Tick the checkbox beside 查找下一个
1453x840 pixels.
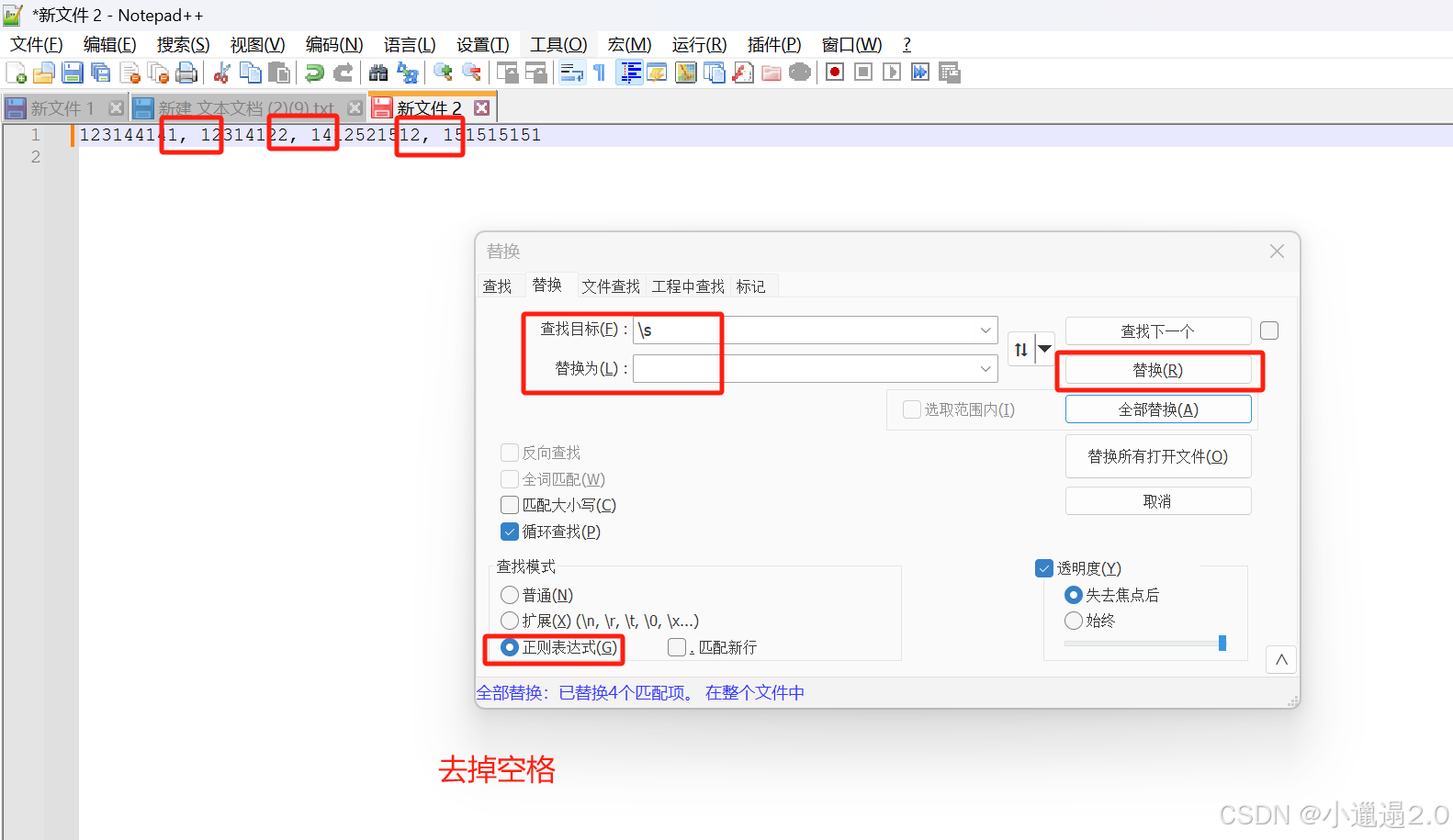(1269, 330)
